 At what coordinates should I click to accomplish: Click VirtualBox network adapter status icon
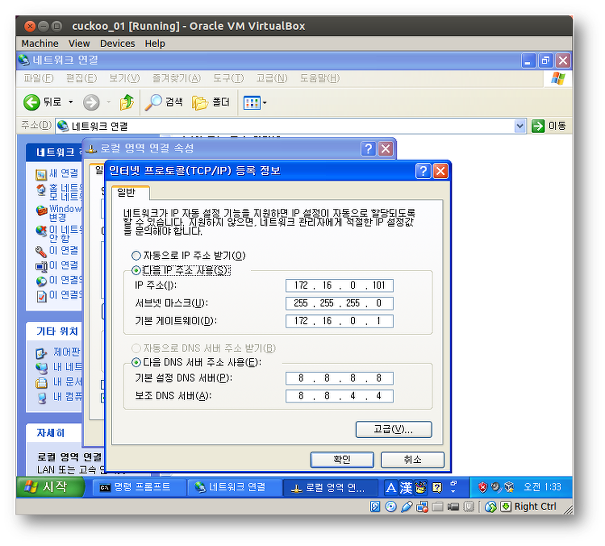[422, 507]
